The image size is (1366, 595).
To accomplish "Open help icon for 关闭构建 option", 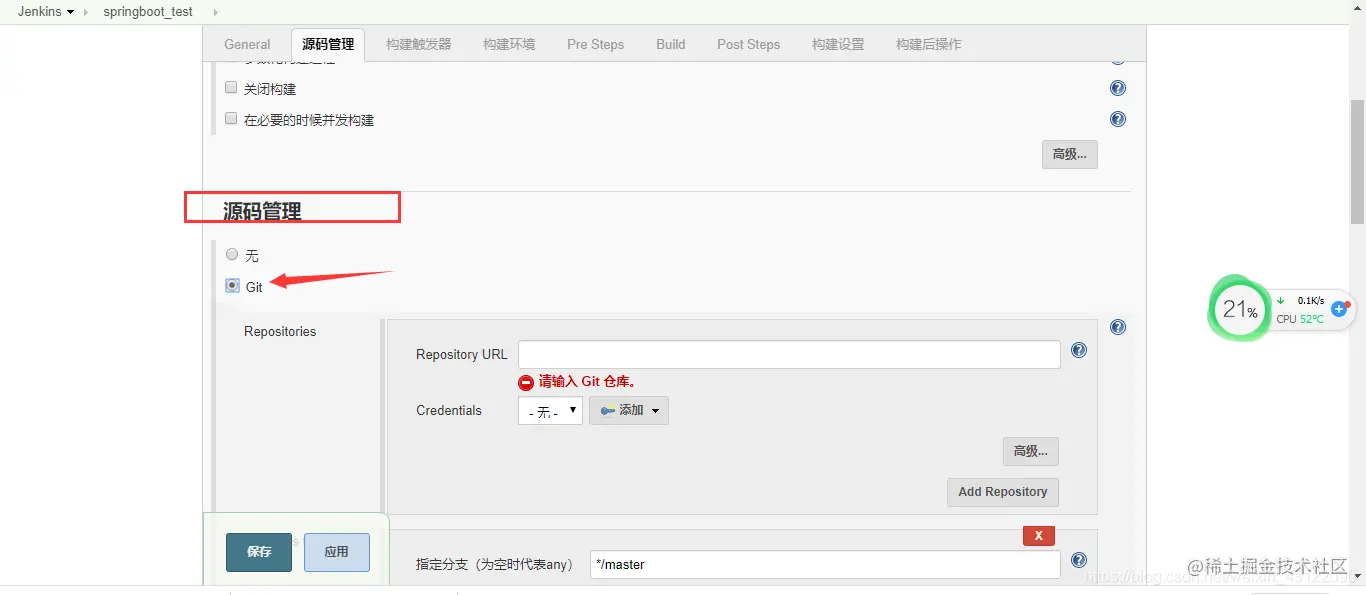I will tap(1118, 88).
